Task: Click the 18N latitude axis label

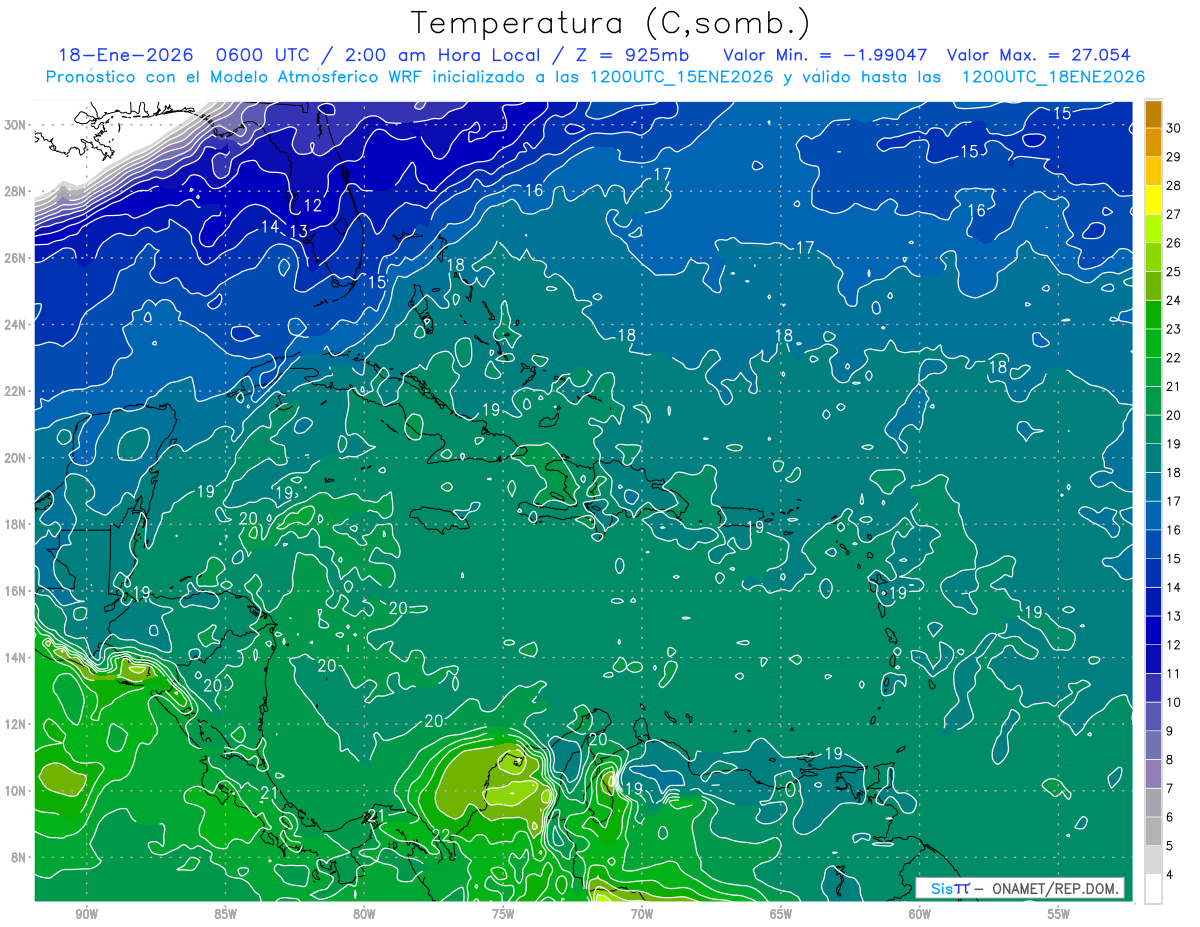Action: tap(16, 524)
